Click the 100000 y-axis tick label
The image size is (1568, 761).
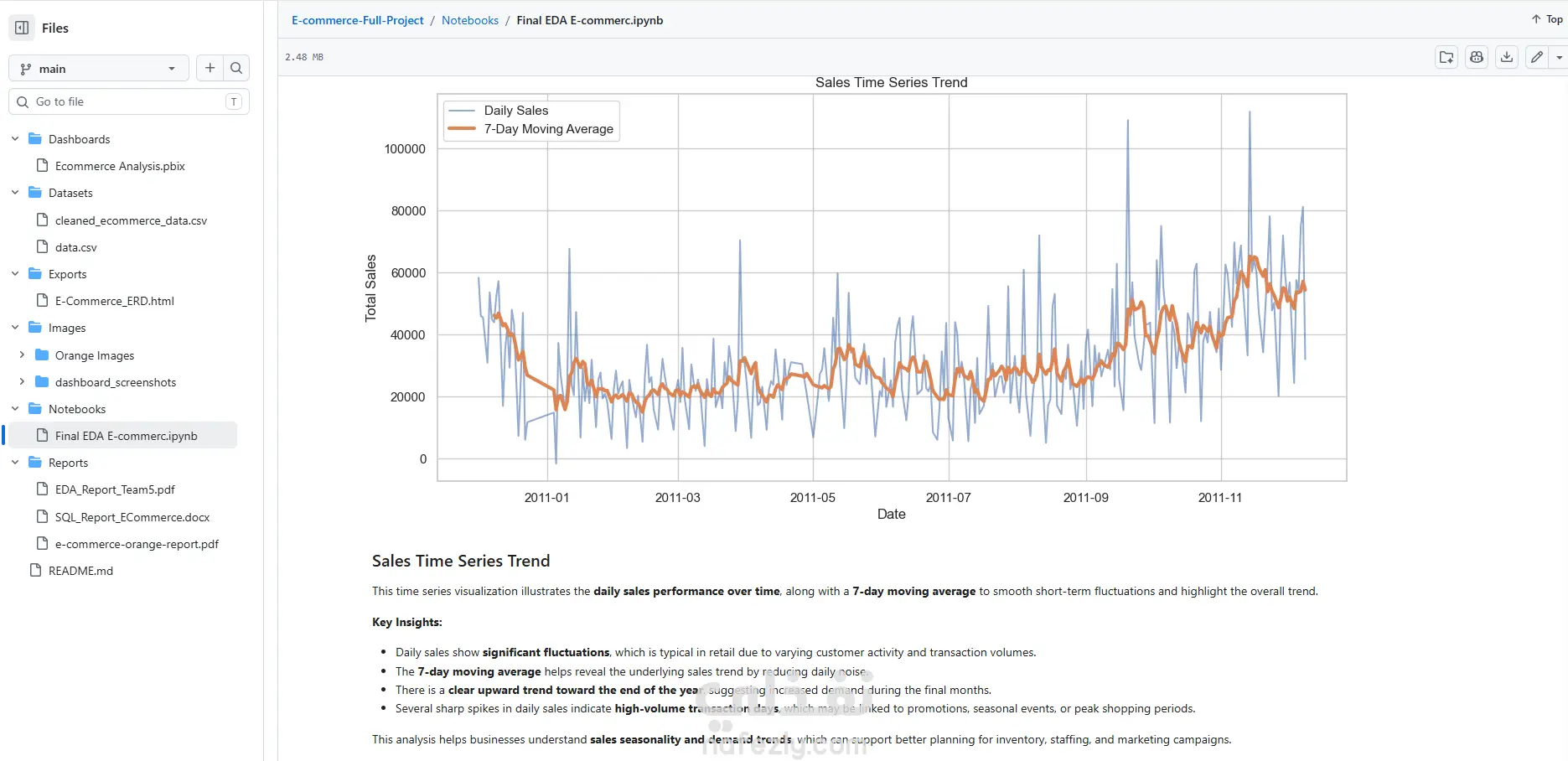click(x=405, y=149)
